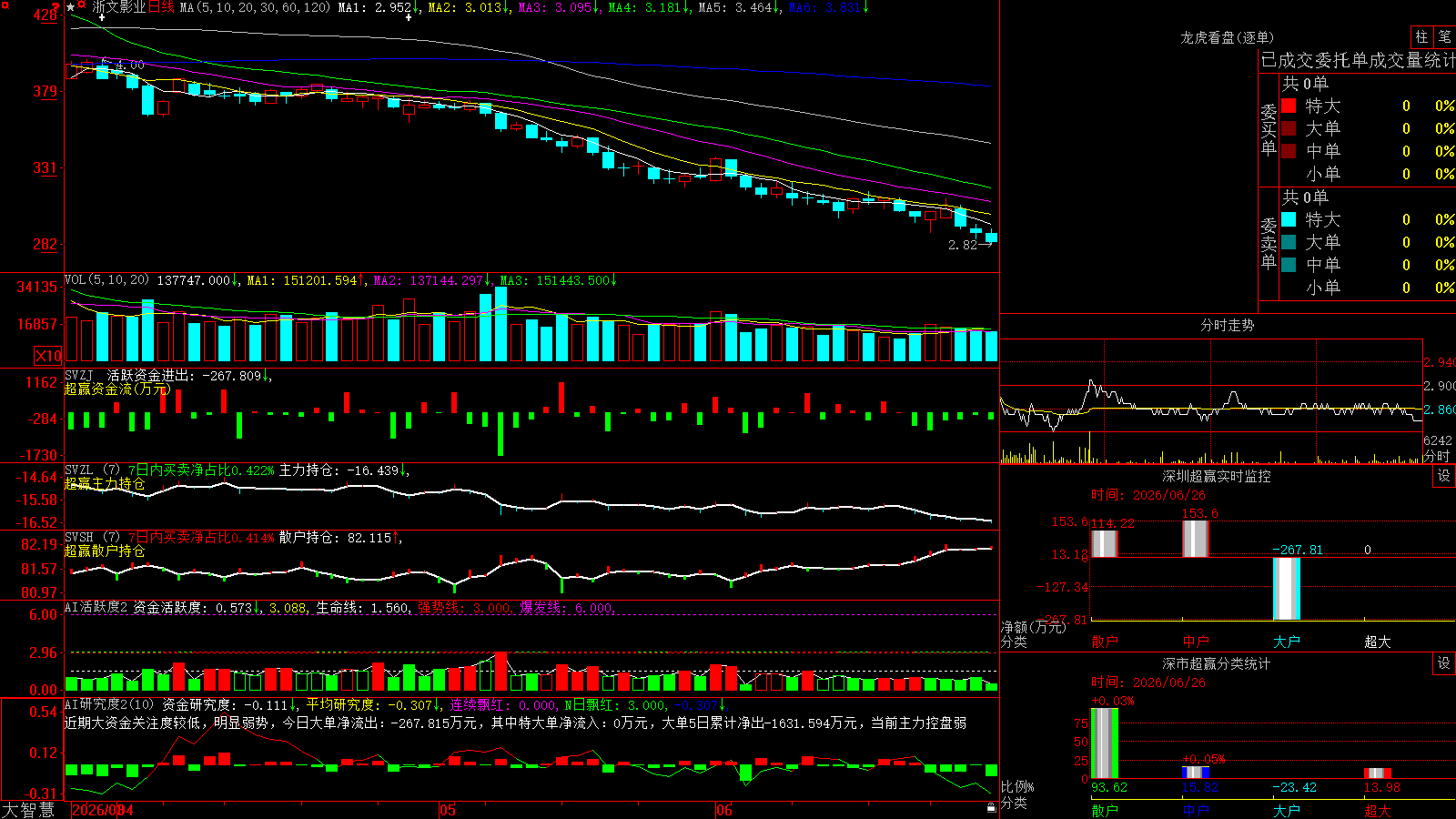This screenshot has height=819, width=1456.
Task: Click the star favorite icon beside 浙文影业
Action: (x=71, y=7)
